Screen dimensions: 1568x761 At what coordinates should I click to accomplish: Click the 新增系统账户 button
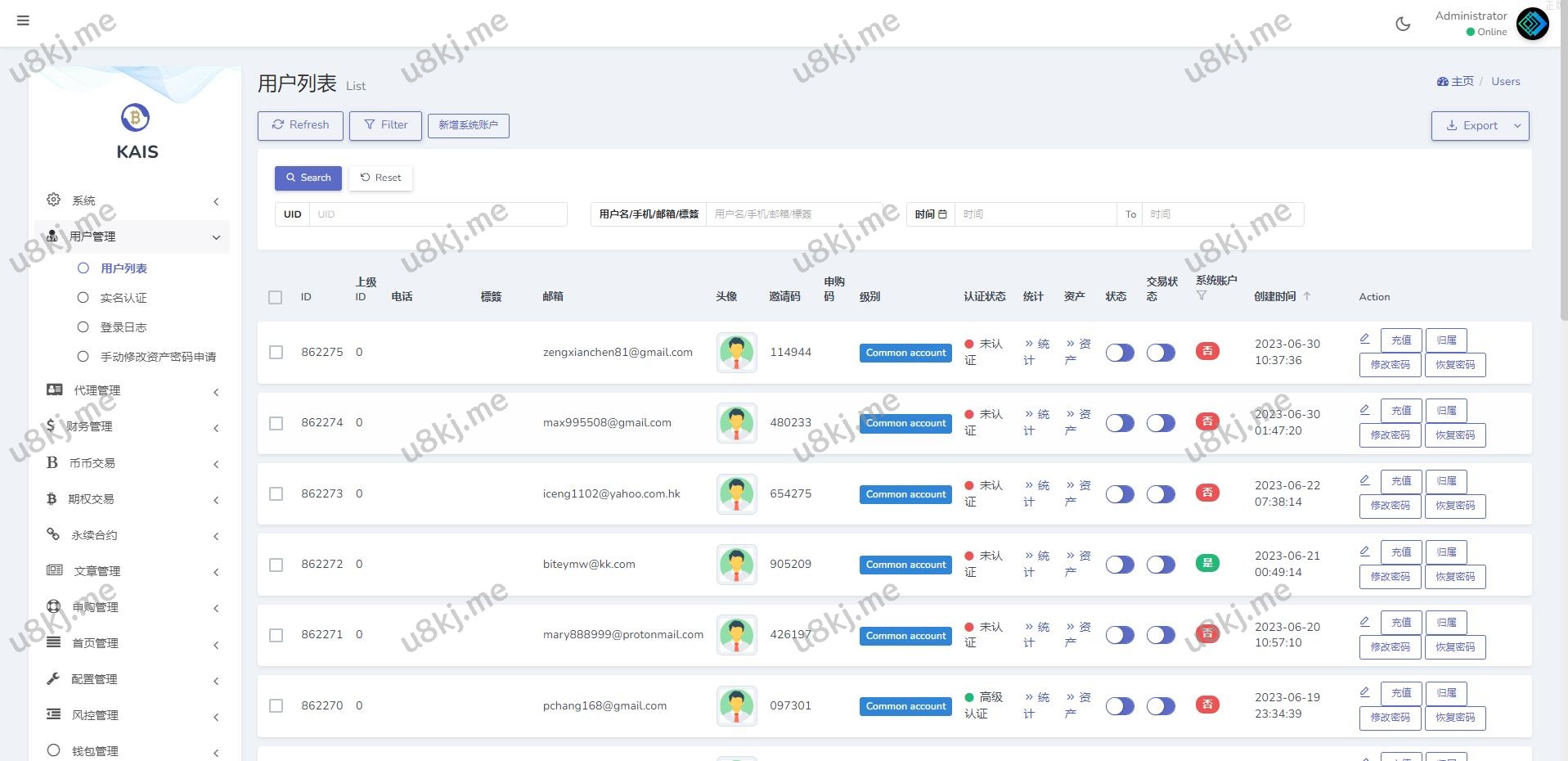point(468,125)
